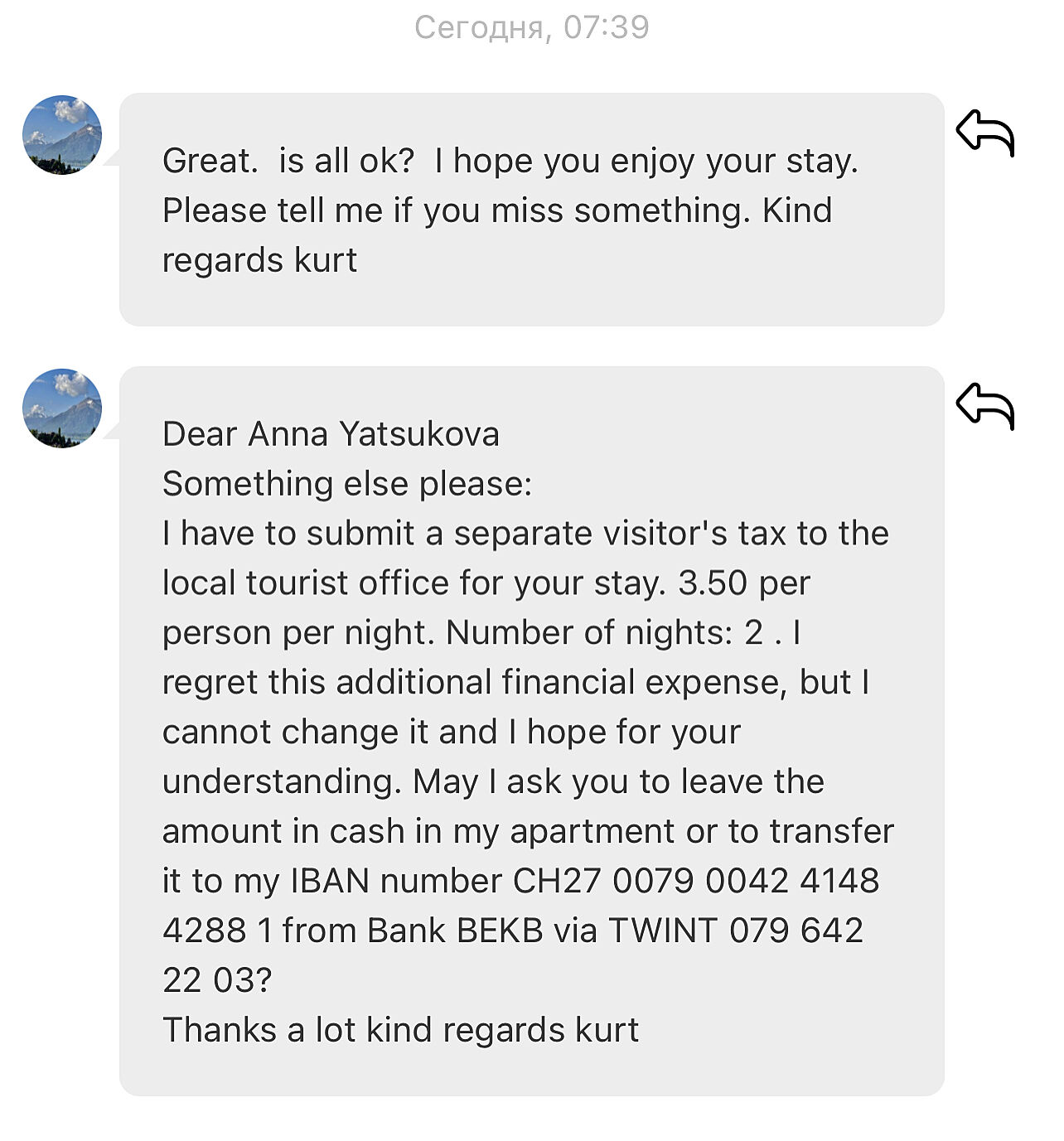Open Kurt's avatar beside 'Dear Anna Yatsukova' message
The image size is (1064, 1141).
coord(62,409)
